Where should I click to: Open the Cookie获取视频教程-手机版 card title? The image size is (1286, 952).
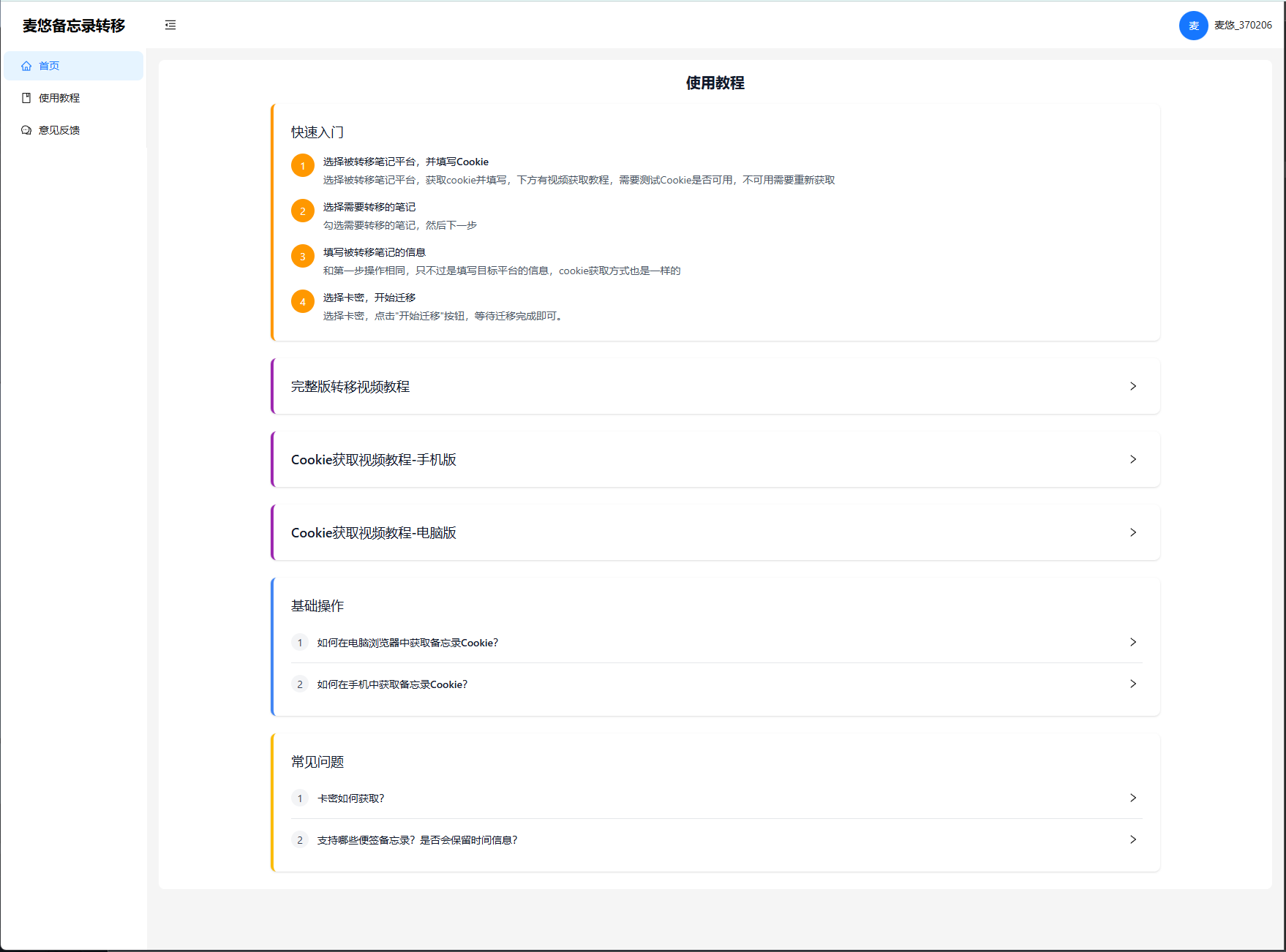click(374, 460)
